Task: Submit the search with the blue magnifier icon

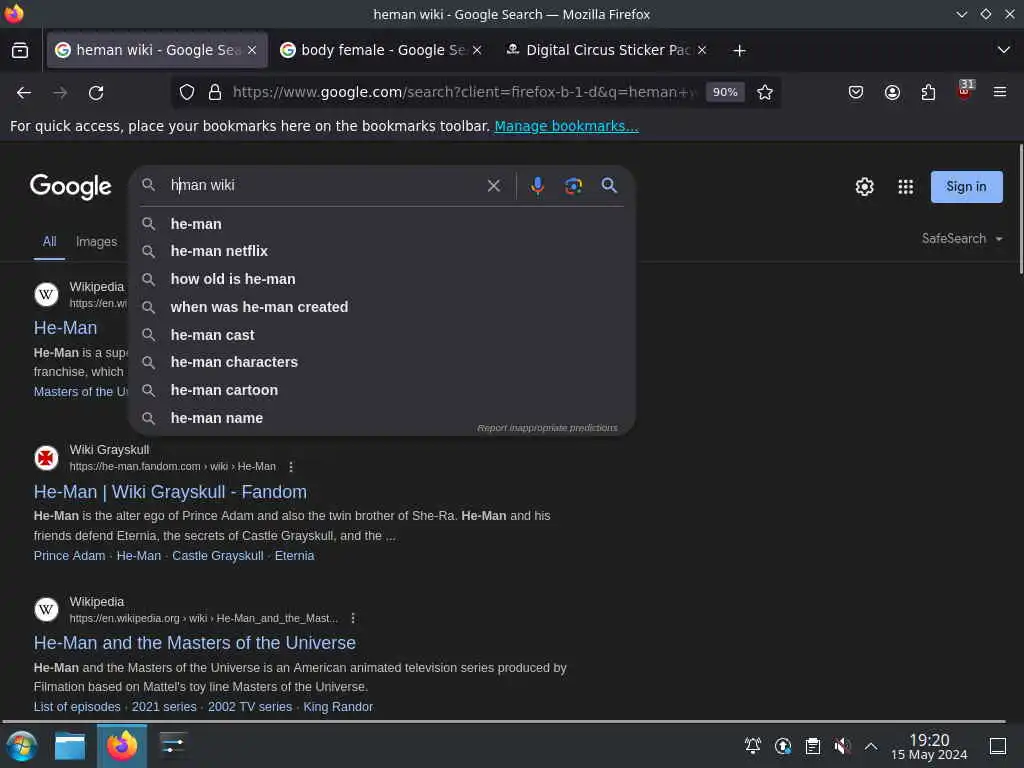Action: tap(609, 185)
